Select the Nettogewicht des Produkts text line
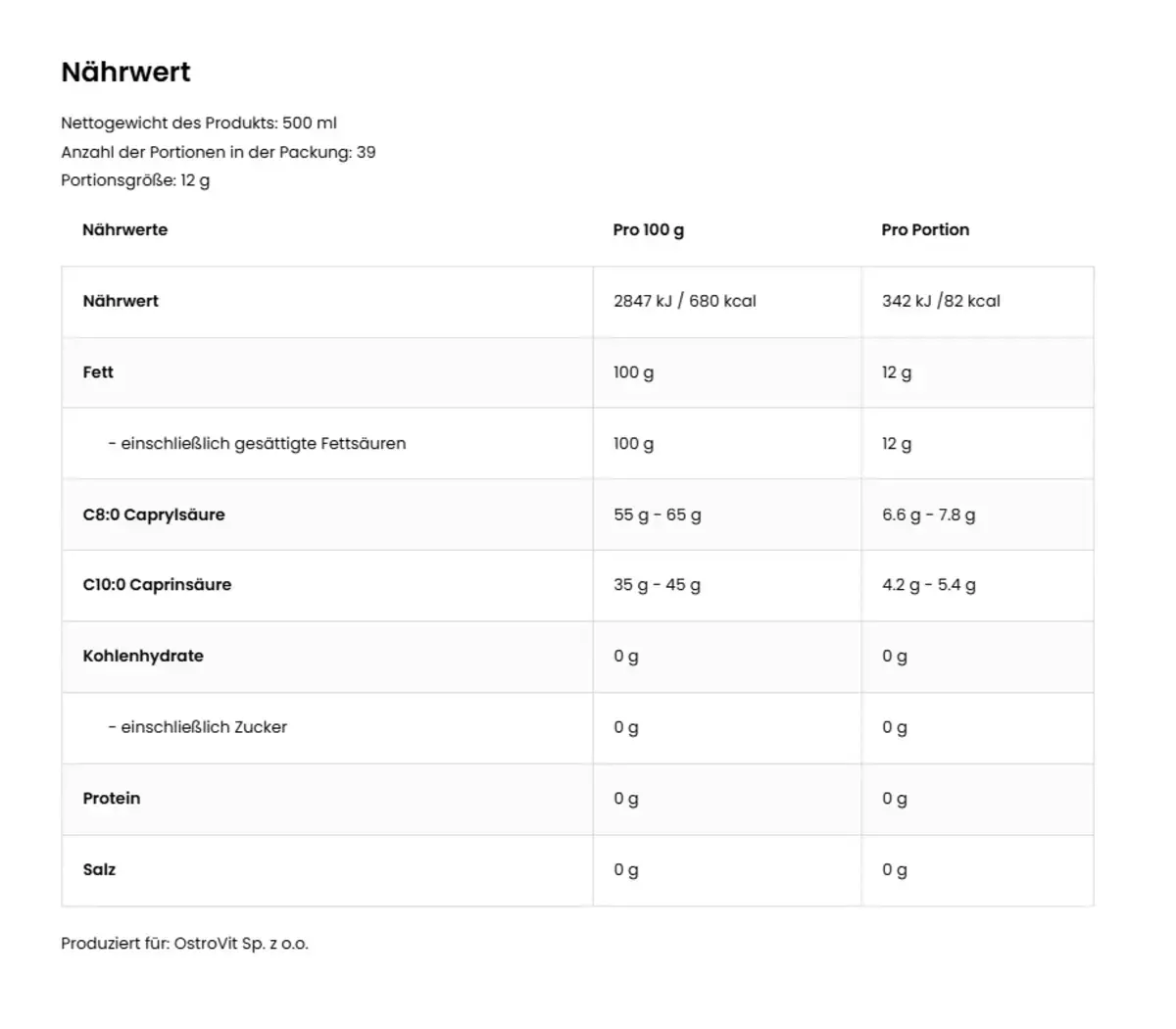The width and height of the screenshot is (1176, 1029). coord(199,122)
